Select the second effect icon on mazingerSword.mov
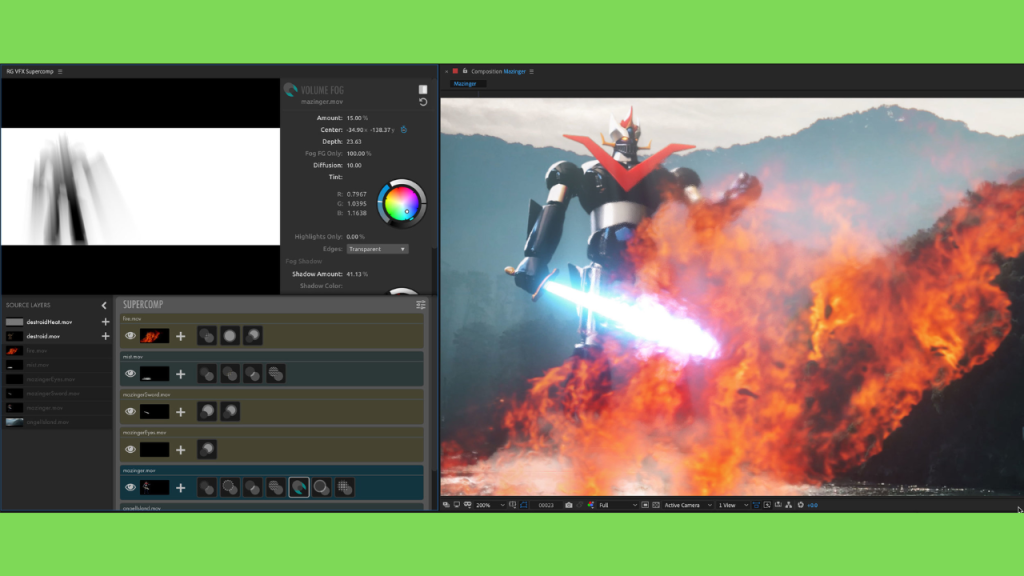1024x576 pixels. 230,411
